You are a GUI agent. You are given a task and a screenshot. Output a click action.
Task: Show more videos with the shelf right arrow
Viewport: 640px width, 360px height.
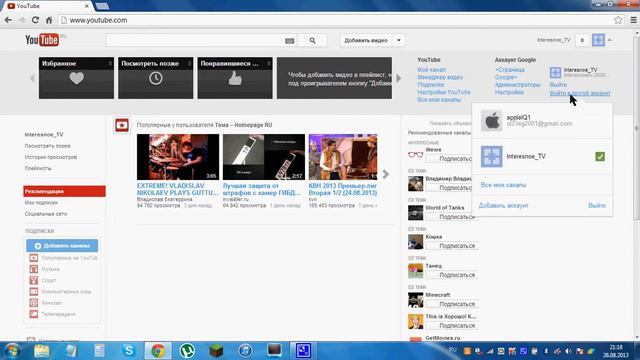click(386, 174)
